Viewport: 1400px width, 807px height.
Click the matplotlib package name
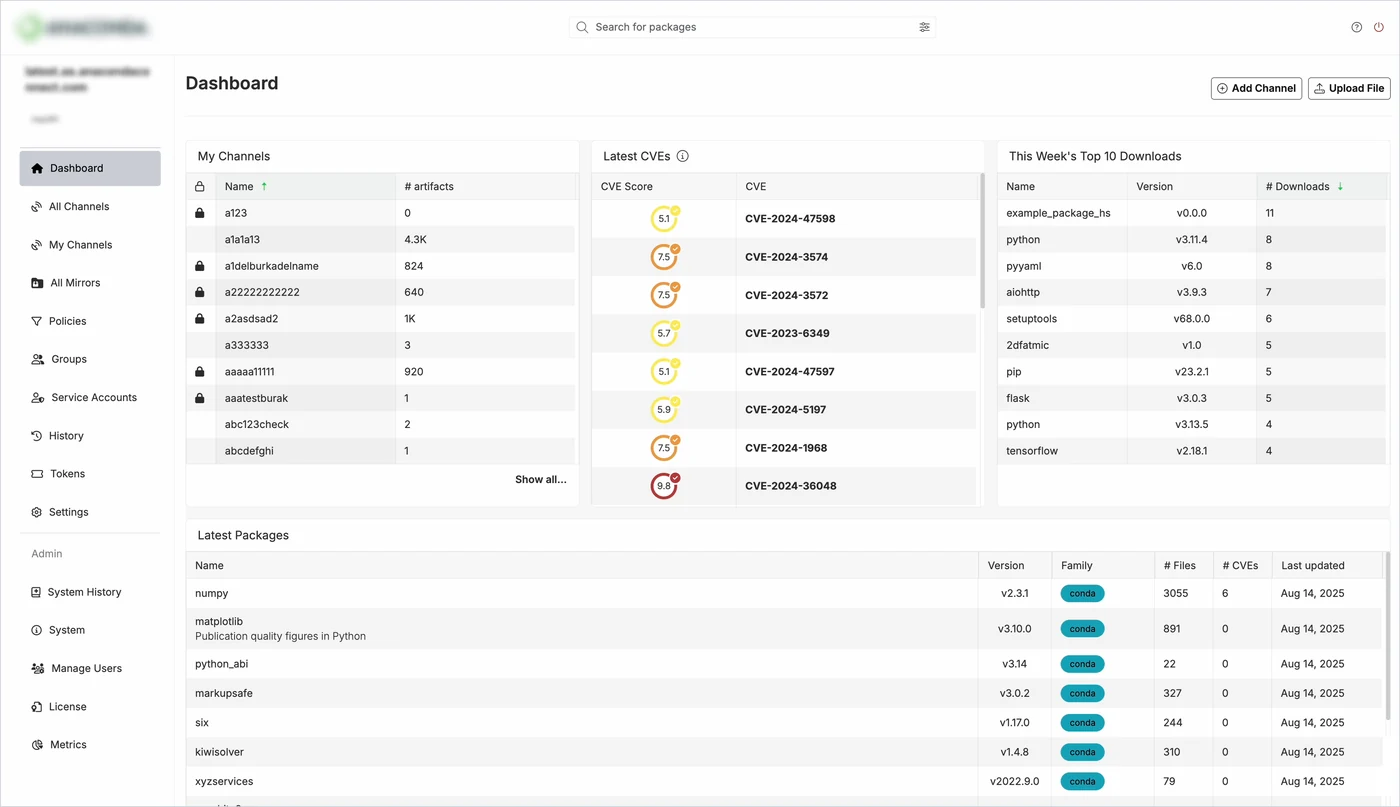pyautogui.click(x=219, y=621)
